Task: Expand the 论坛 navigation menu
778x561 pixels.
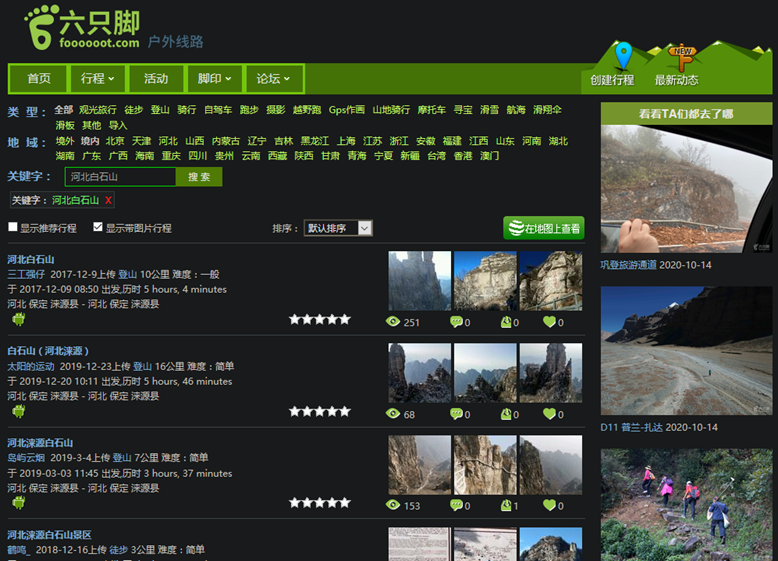Action: (273, 78)
